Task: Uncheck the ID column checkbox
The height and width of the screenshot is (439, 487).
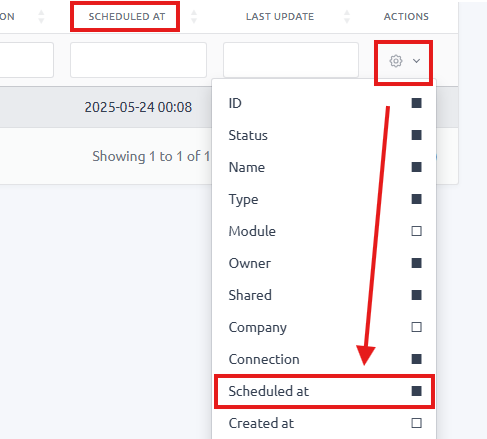Action: point(416,103)
